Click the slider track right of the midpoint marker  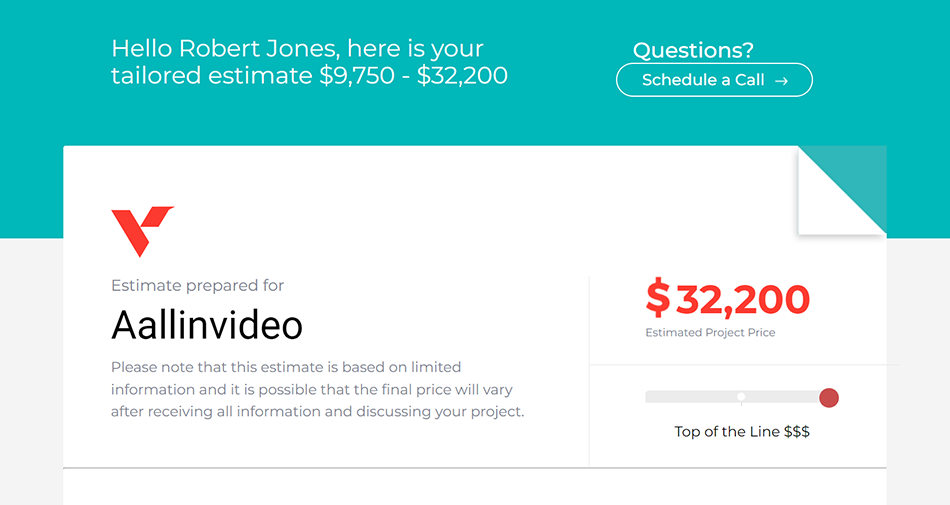(x=785, y=397)
